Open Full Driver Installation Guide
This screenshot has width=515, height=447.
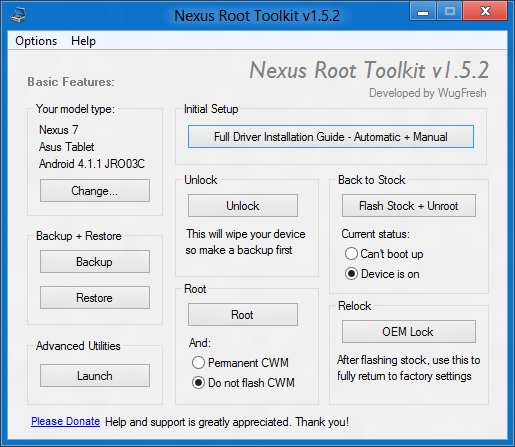point(331,137)
